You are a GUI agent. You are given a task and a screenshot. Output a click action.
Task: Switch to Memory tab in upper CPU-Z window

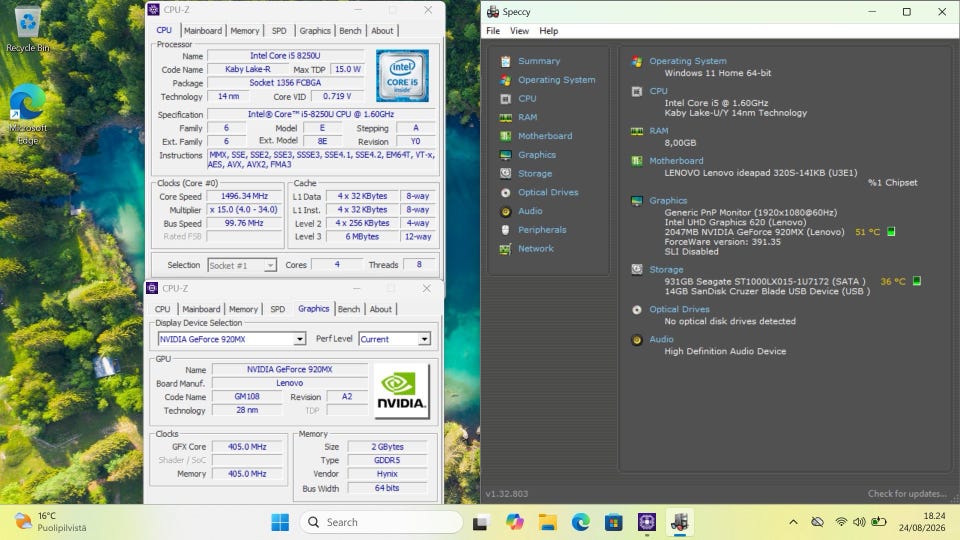click(x=245, y=31)
